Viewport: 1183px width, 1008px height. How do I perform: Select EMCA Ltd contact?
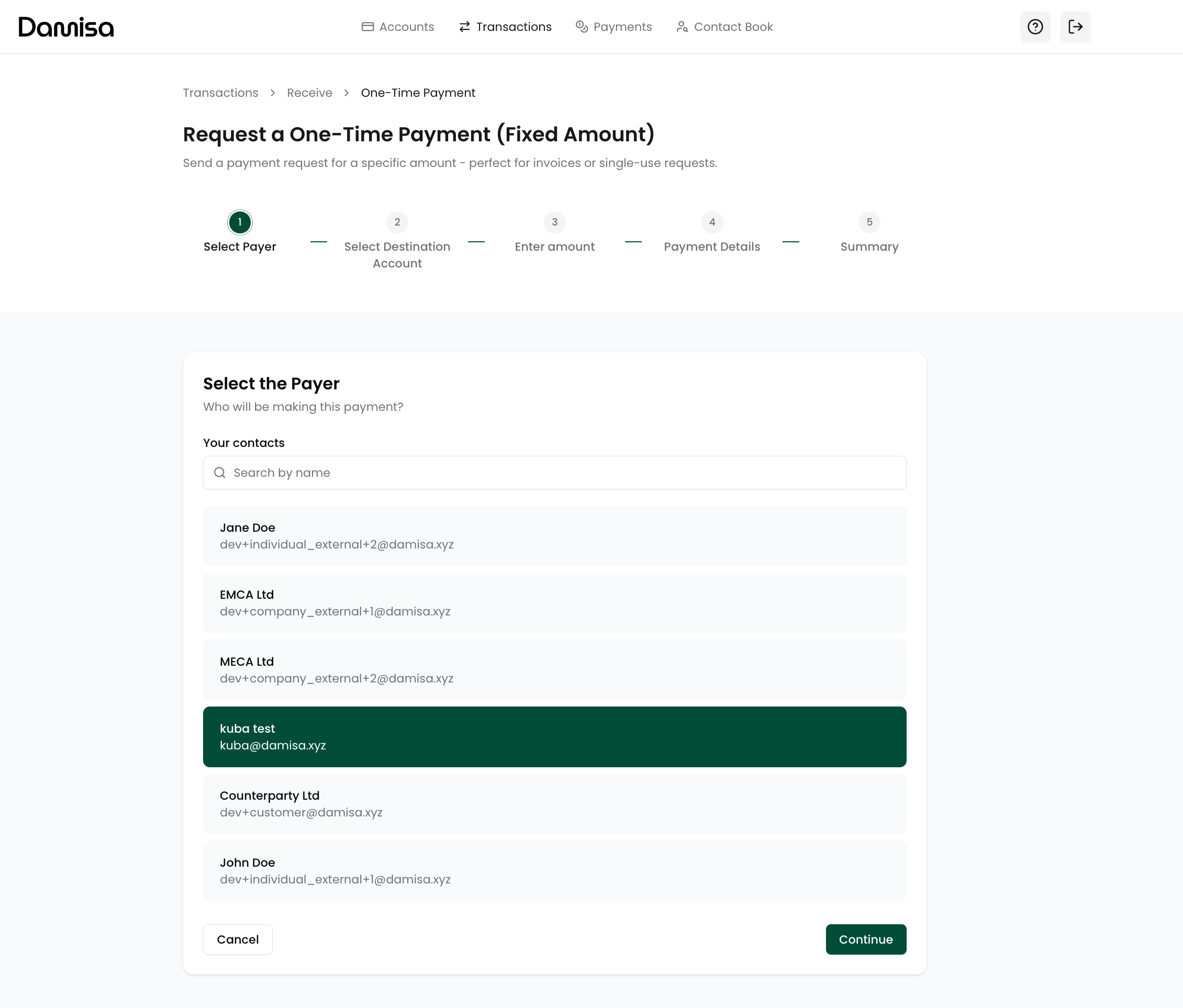554,603
